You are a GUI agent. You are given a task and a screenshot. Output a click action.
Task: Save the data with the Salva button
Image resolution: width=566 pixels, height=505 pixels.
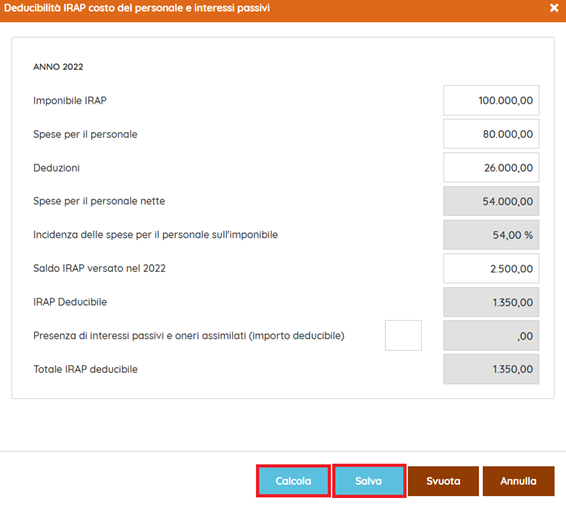click(369, 481)
